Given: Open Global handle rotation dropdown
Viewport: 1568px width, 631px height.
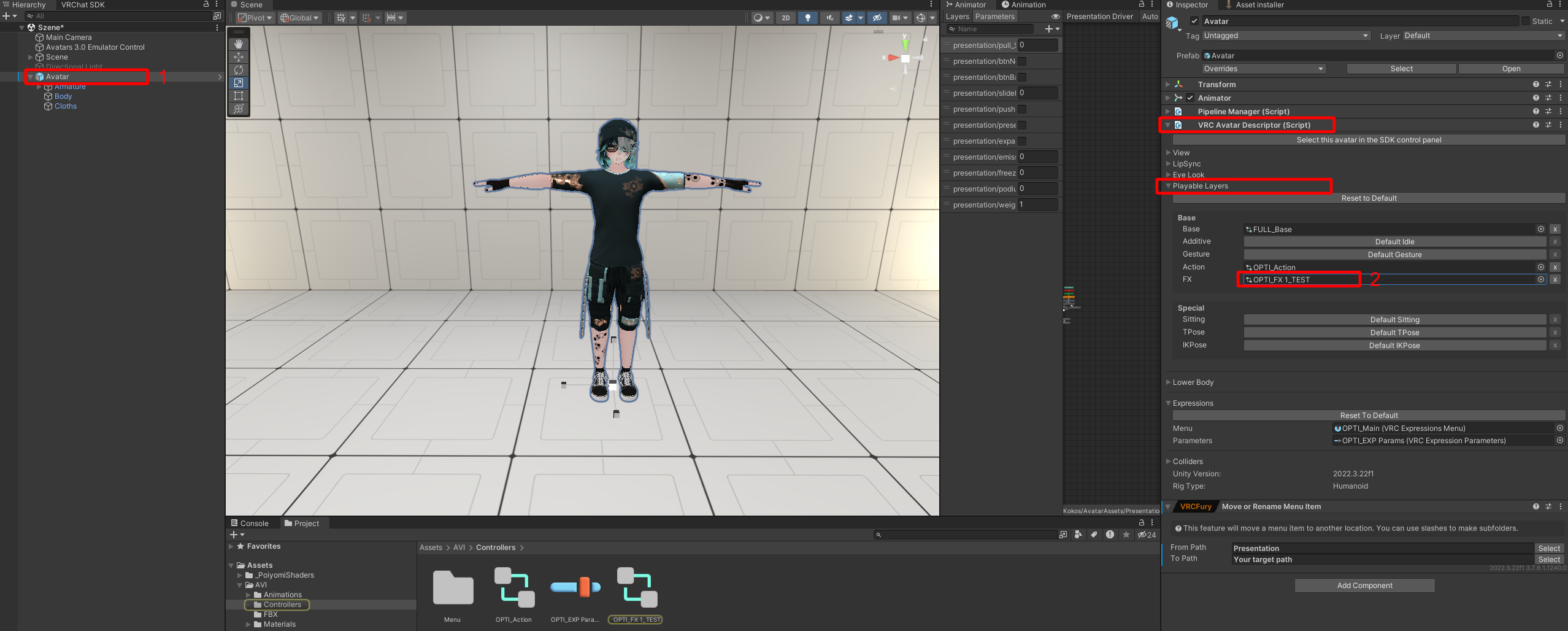Looking at the screenshot, I should 299,18.
